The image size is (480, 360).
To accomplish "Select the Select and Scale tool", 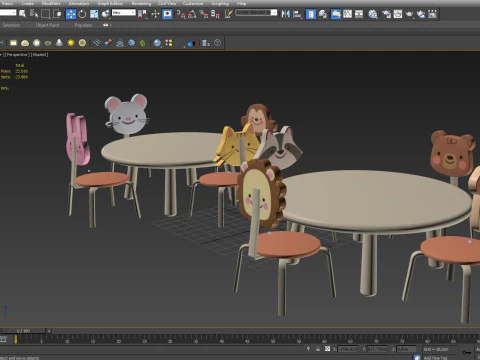I will click(x=94, y=14).
